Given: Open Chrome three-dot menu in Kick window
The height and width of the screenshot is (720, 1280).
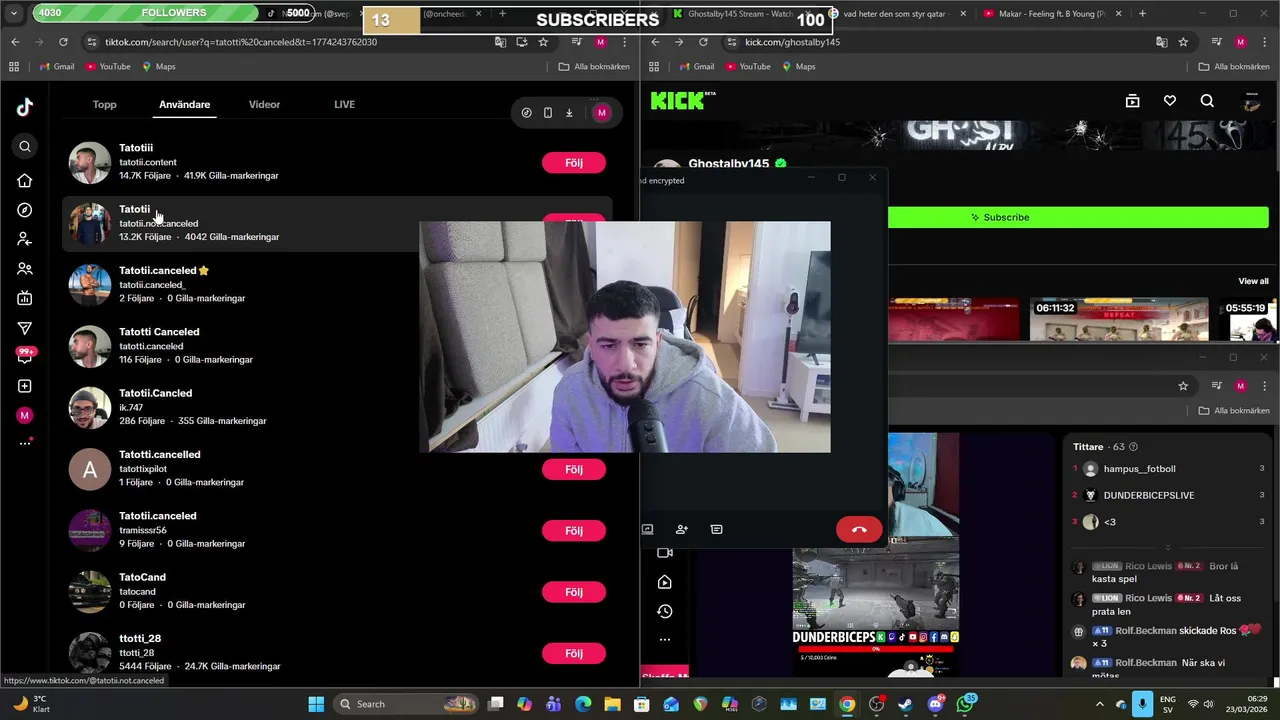Looking at the screenshot, I should pos(1264,42).
